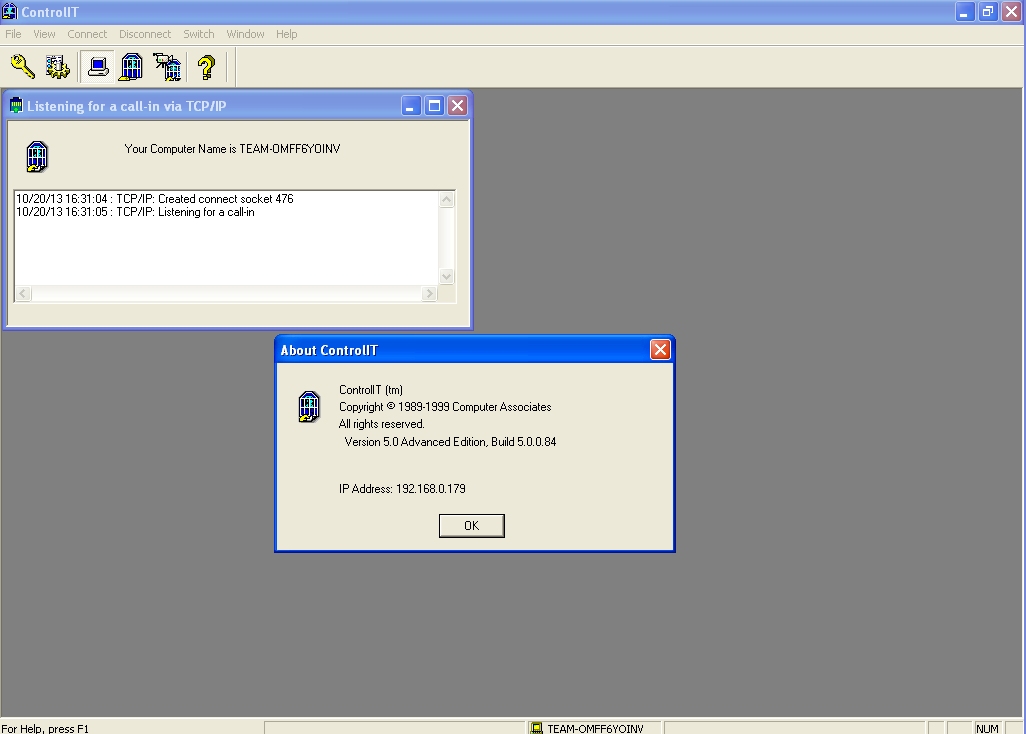
Task: Click log horizontal scrollbar left arrow
Action: click(23, 294)
